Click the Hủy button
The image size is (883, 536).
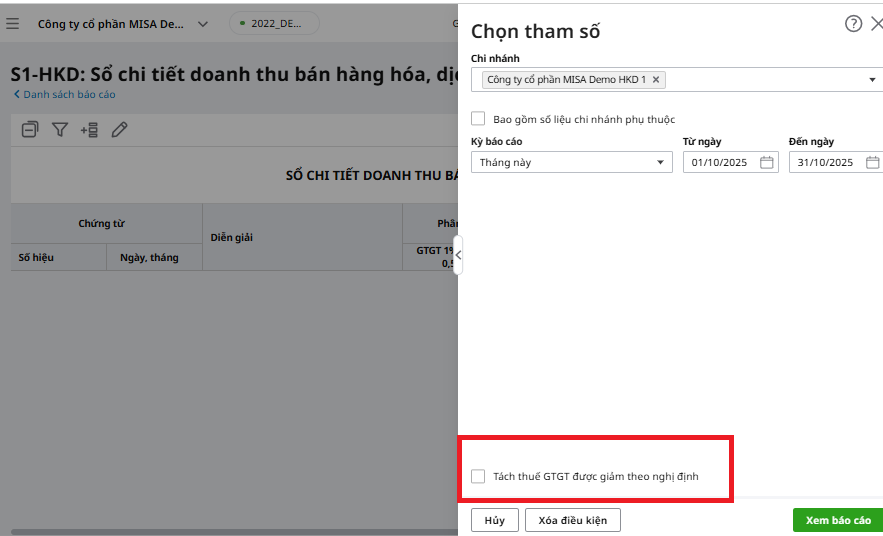[x=494, y=520]
